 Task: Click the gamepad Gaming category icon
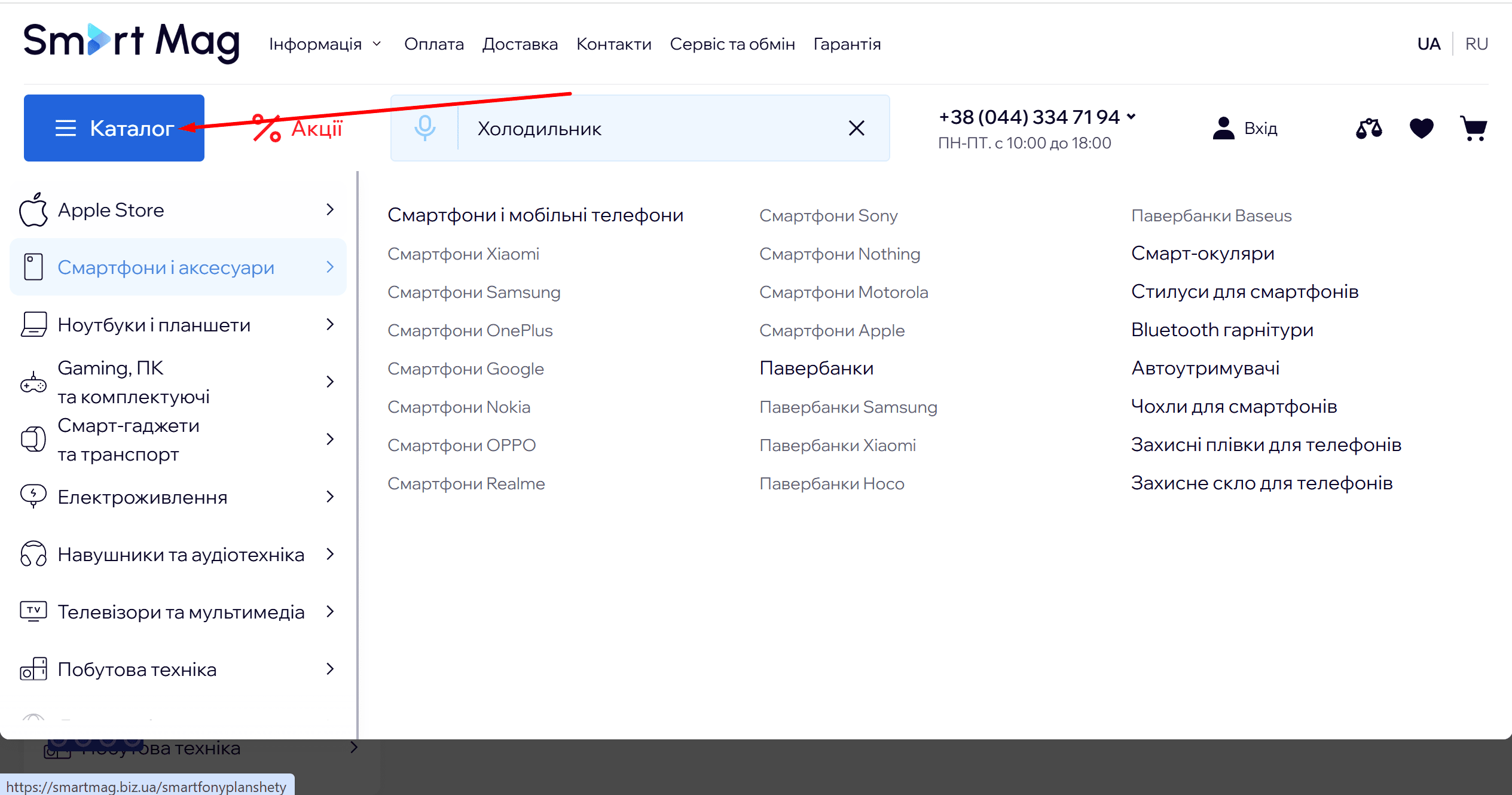pyautogui.click(x=33, y=382)
